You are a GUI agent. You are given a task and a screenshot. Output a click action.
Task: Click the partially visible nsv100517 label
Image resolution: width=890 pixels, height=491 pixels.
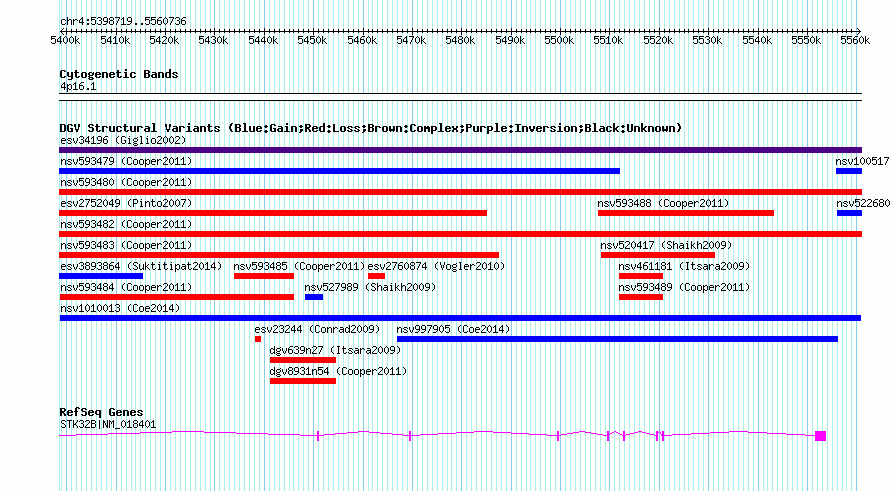(x=862, y=161)
